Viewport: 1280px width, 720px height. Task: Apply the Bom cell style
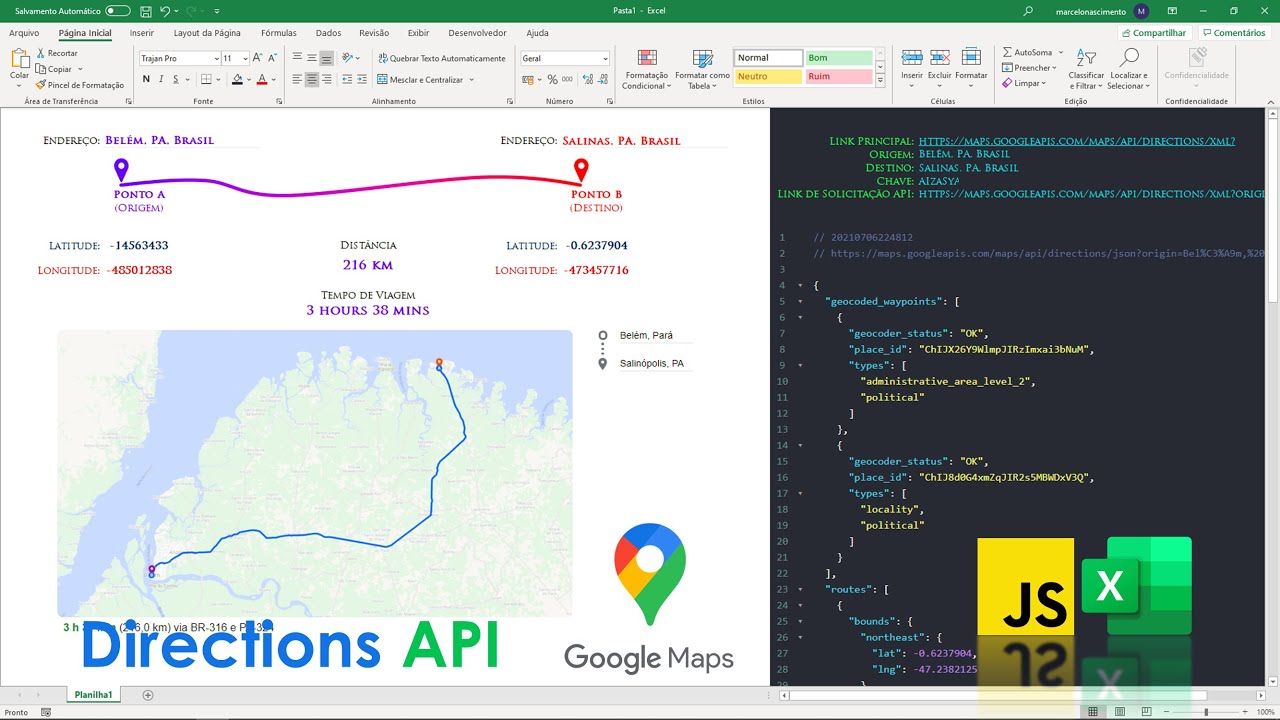(x=839, y=58)
